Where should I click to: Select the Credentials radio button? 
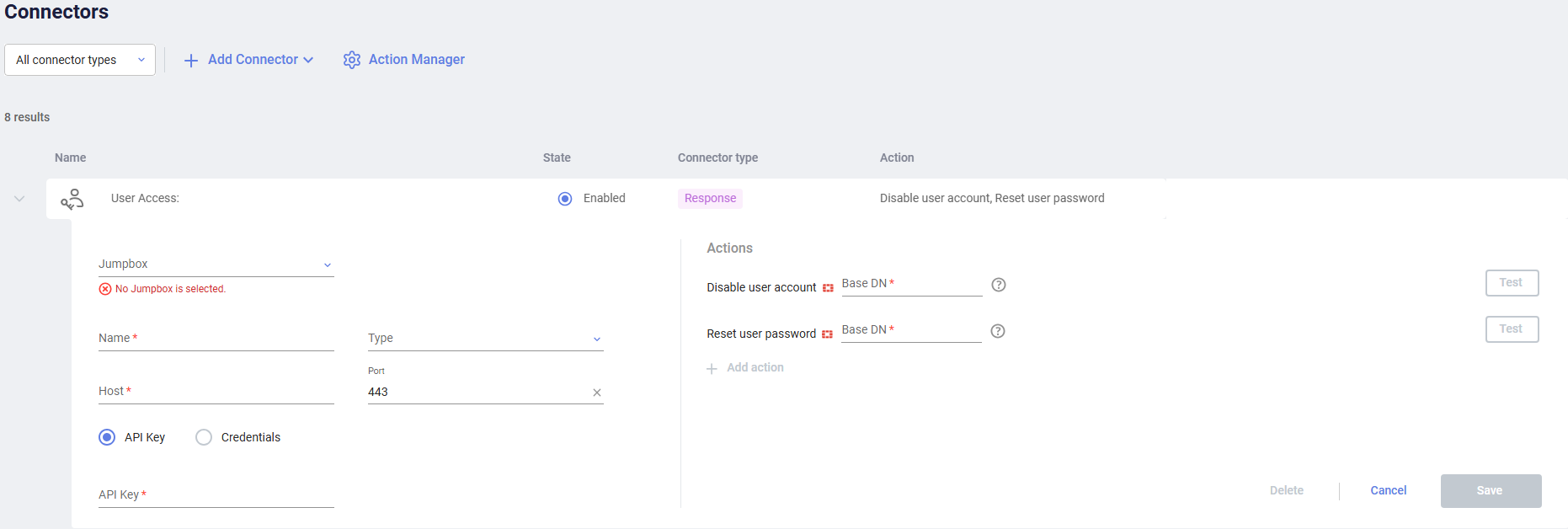click(204, 437)
